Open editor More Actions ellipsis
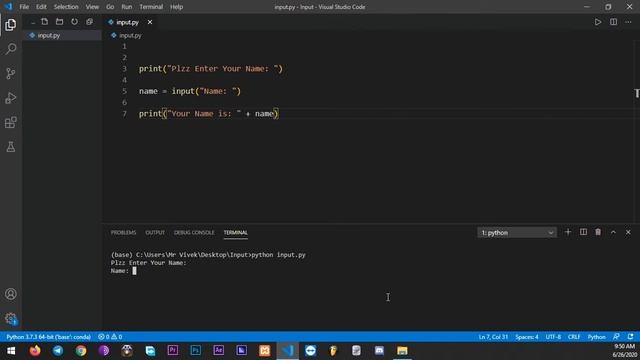Viewport: 640px width, 360px height. 628,22
